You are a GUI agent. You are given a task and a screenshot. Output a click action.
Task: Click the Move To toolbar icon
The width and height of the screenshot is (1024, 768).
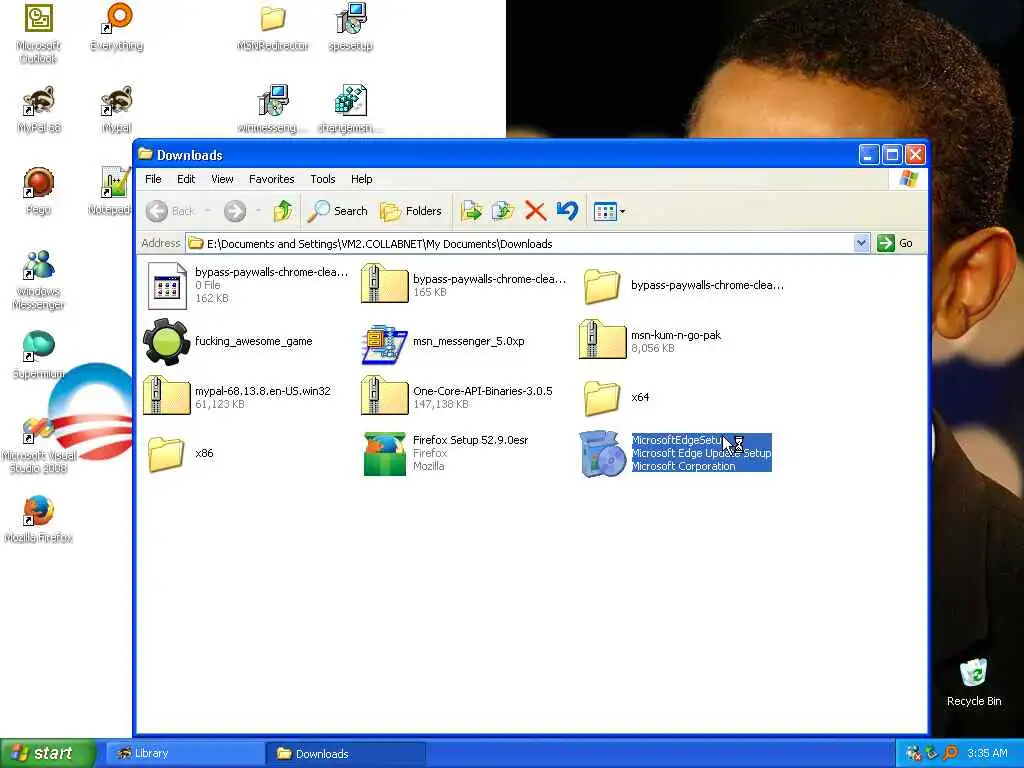(x=472, y=211)
